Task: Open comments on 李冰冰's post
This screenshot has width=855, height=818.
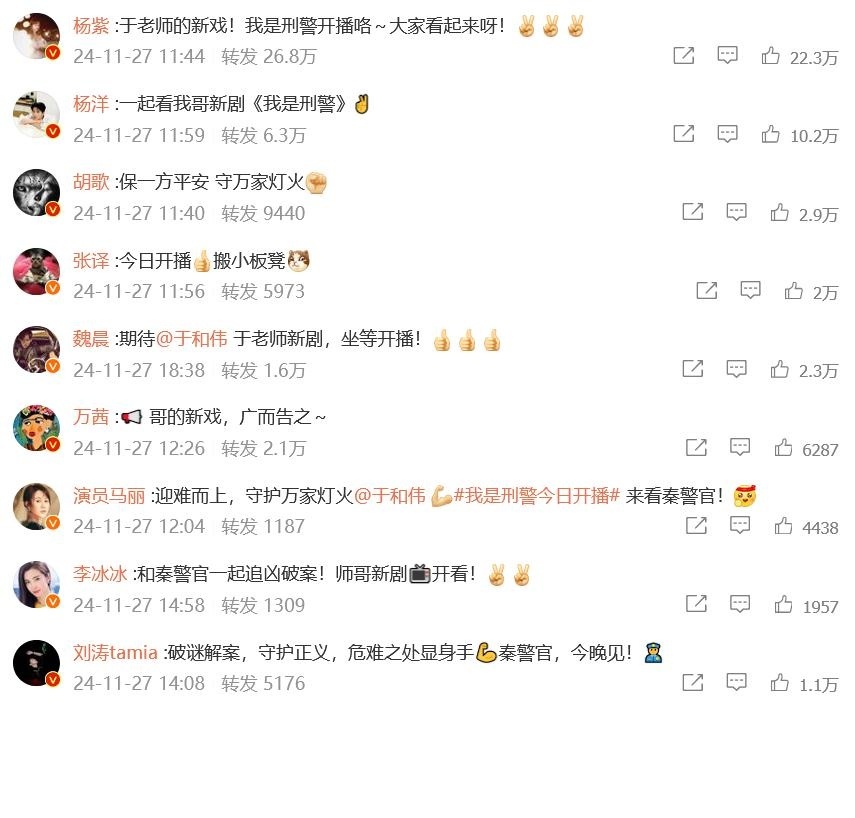Action: [x=740, y=604]
